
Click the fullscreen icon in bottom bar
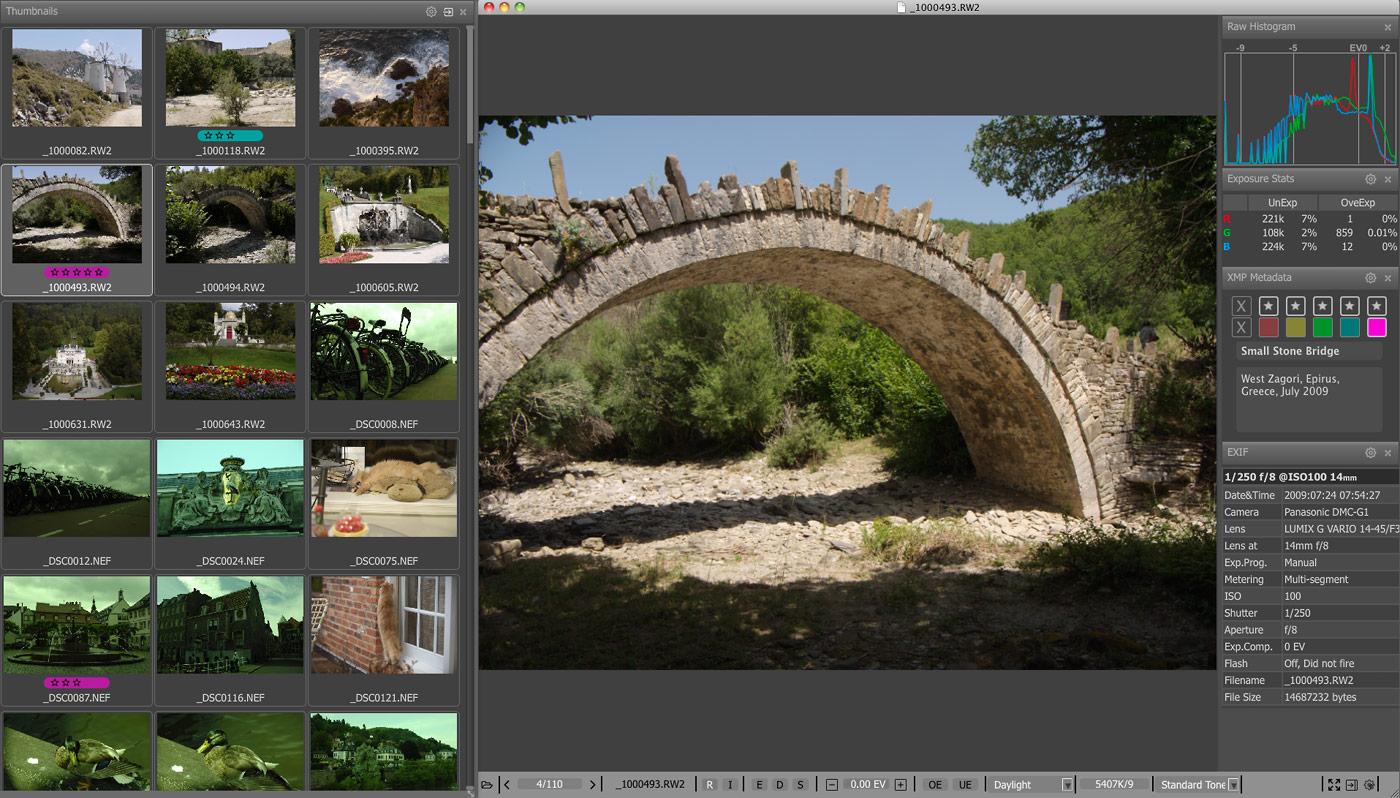1333,785
